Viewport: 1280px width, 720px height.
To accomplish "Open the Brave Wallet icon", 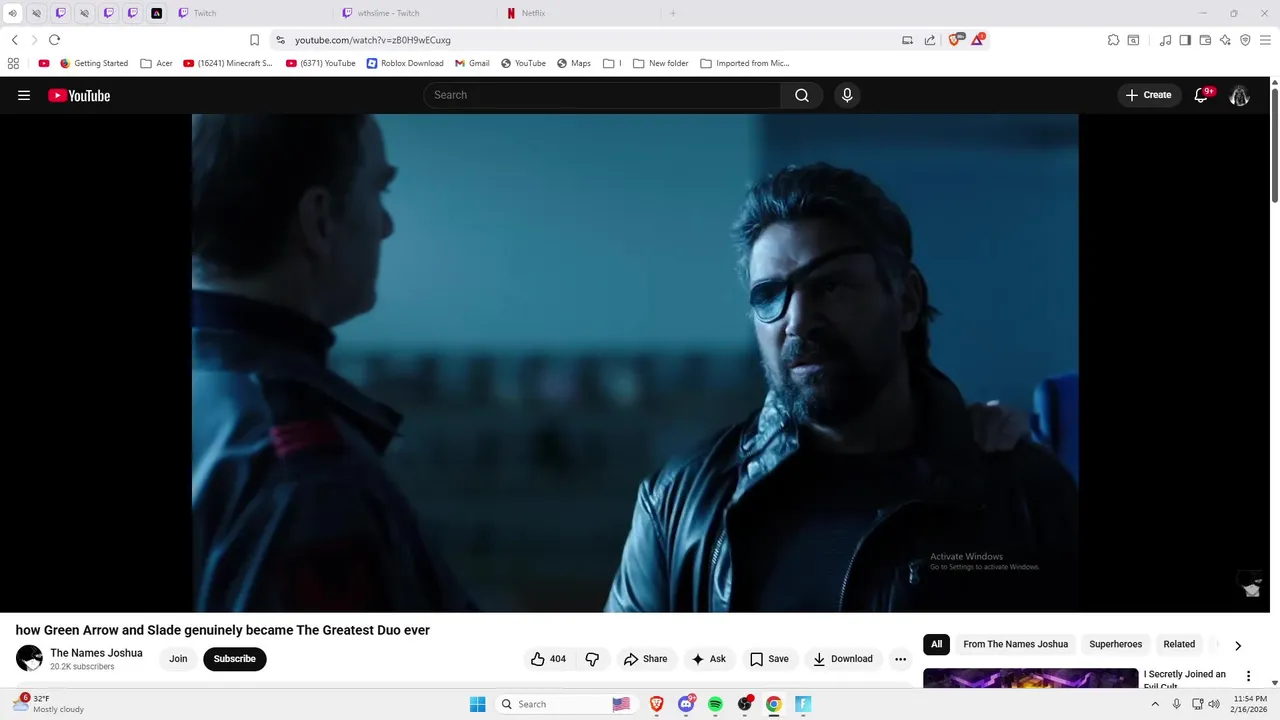I will tap(1205, 40).
